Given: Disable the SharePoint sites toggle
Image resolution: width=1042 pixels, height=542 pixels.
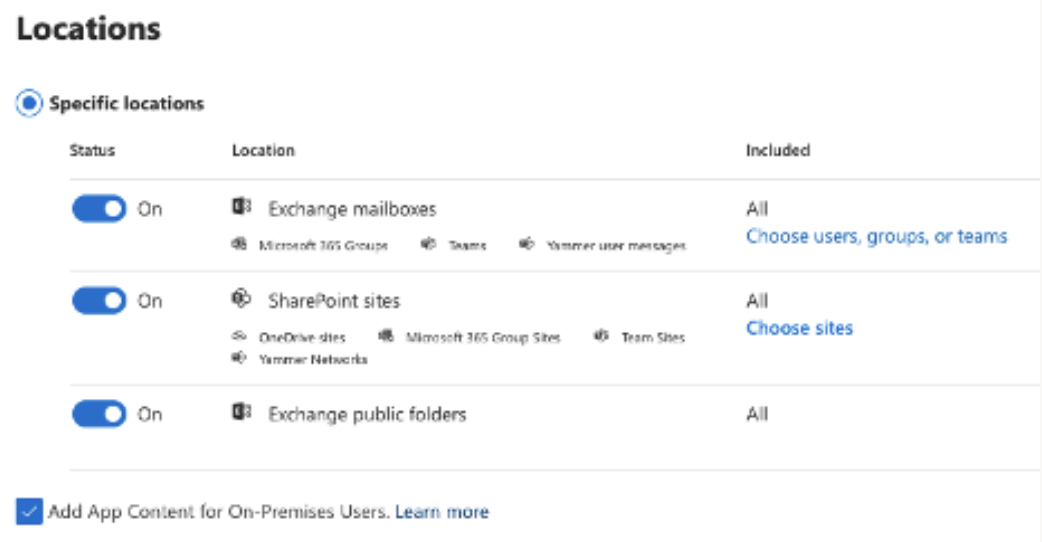Looking at the screenshot, I should (x=99, y=300).
